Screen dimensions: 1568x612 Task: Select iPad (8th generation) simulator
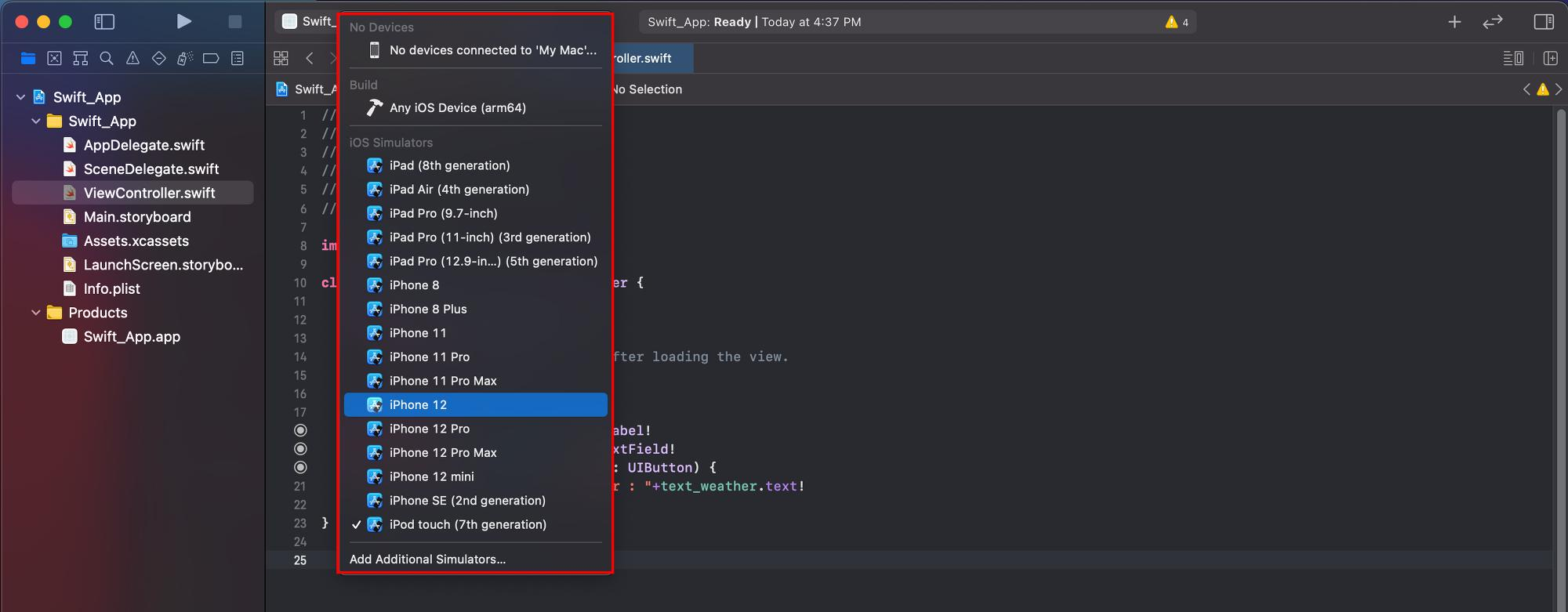(x=475, y=165)
